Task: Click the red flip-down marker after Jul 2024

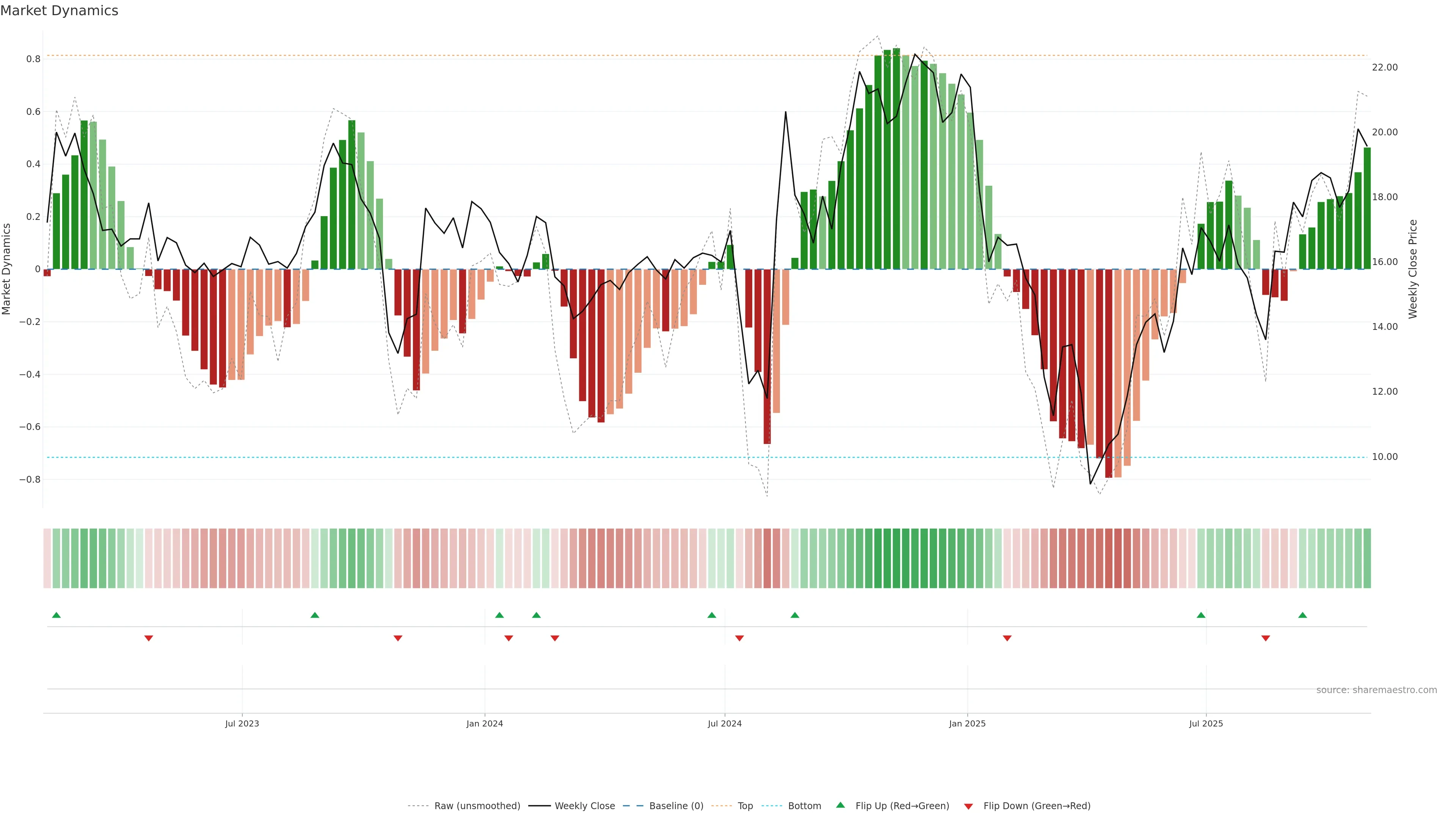Action: [x=739, y=638]
